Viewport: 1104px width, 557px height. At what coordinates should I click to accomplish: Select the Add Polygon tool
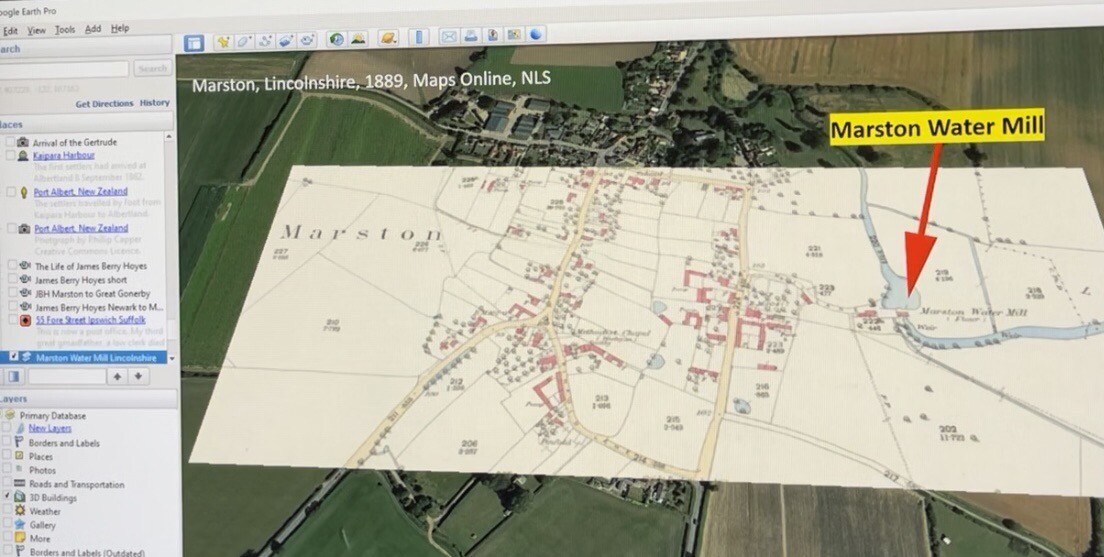(244, 41)
